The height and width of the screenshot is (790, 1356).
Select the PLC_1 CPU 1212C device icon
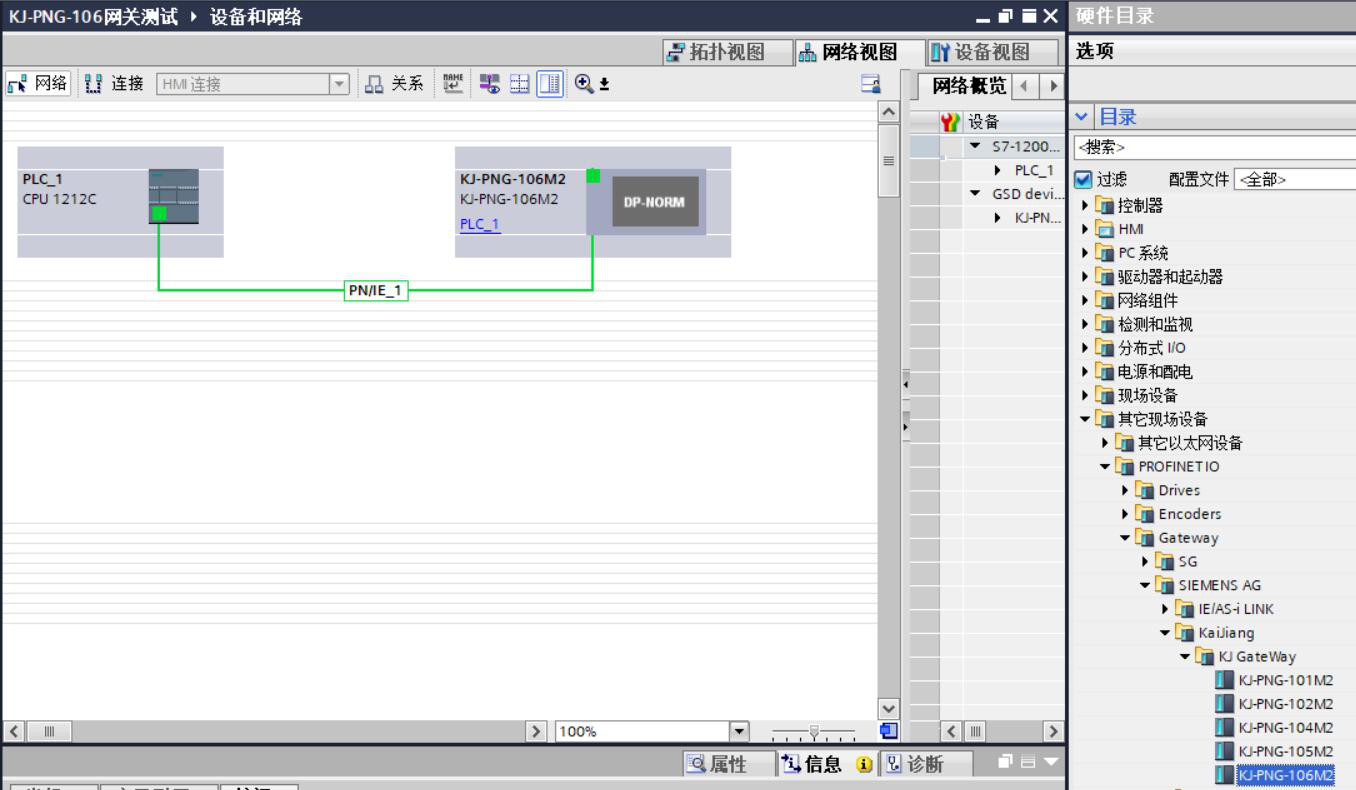[173, 195]
